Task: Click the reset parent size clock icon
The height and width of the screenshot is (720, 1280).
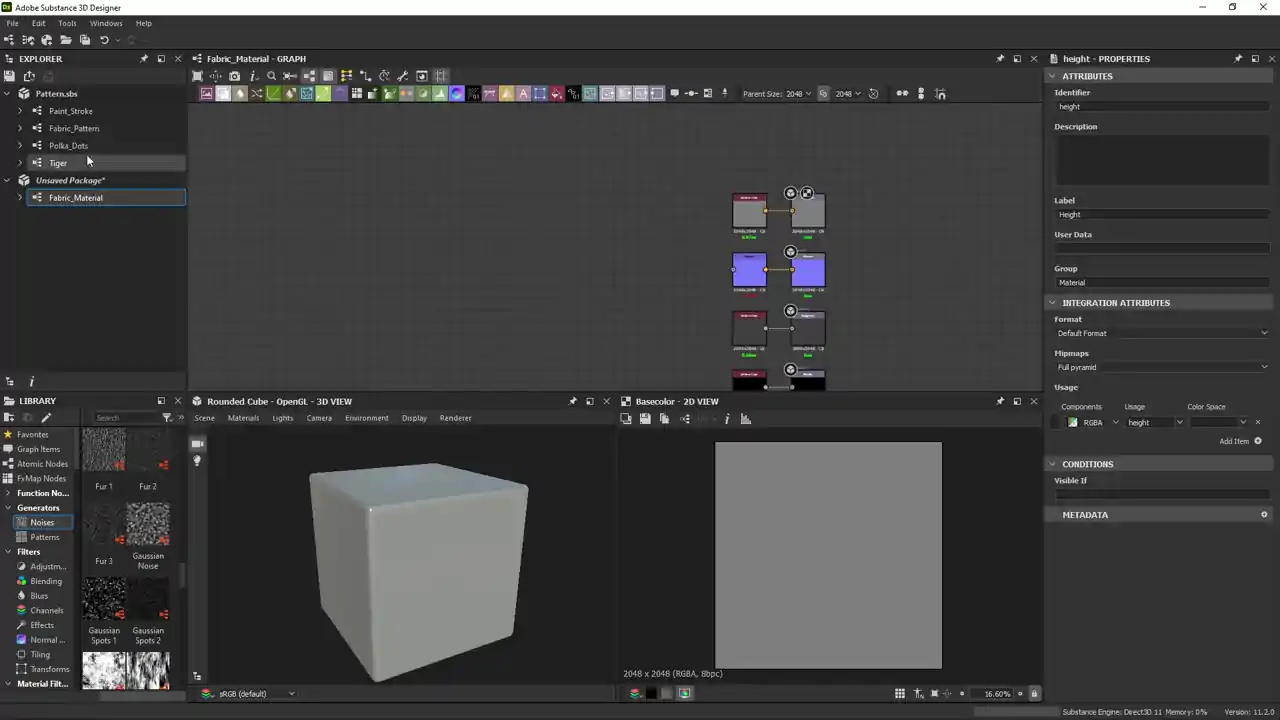Action: pyautogui.click(x=873, y=94)
